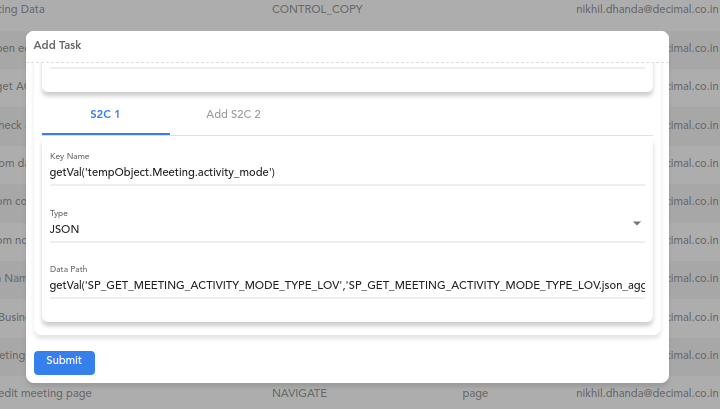
Task: Open the Add S2C 2 tab
Action: pyautogui.click(x=233, y=114)
